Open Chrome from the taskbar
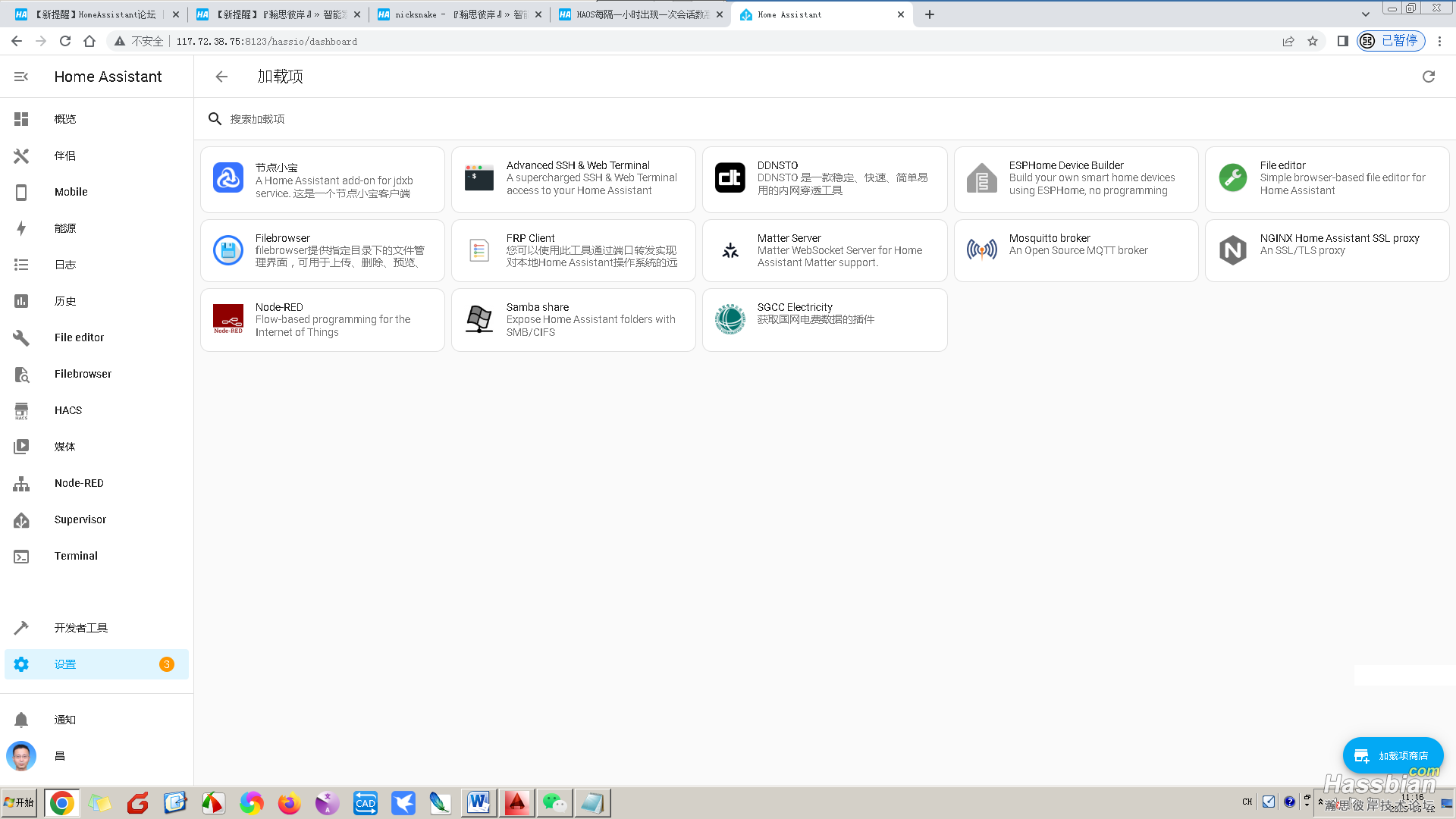The width and height of the screenshot is (1456, 819). [62, 803]
